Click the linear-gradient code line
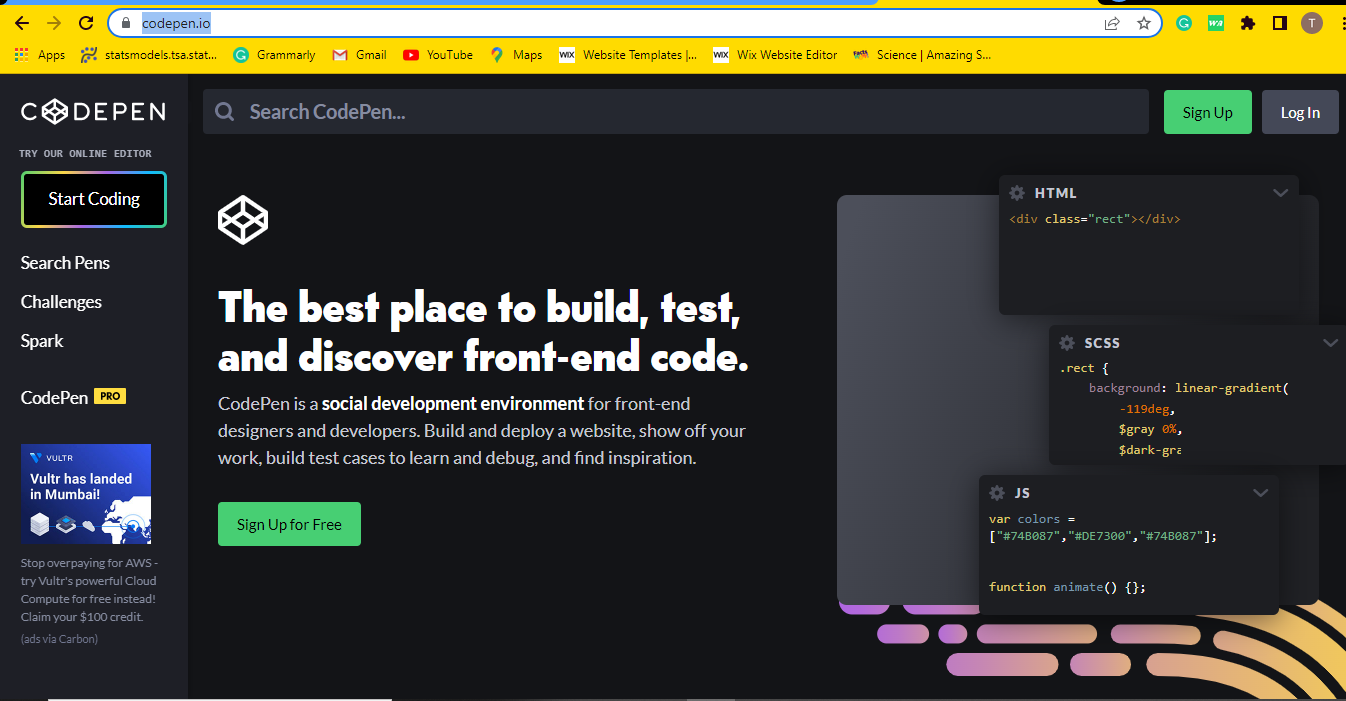The width and height of the screenshot is (1346, 701). click(1188, 388)
